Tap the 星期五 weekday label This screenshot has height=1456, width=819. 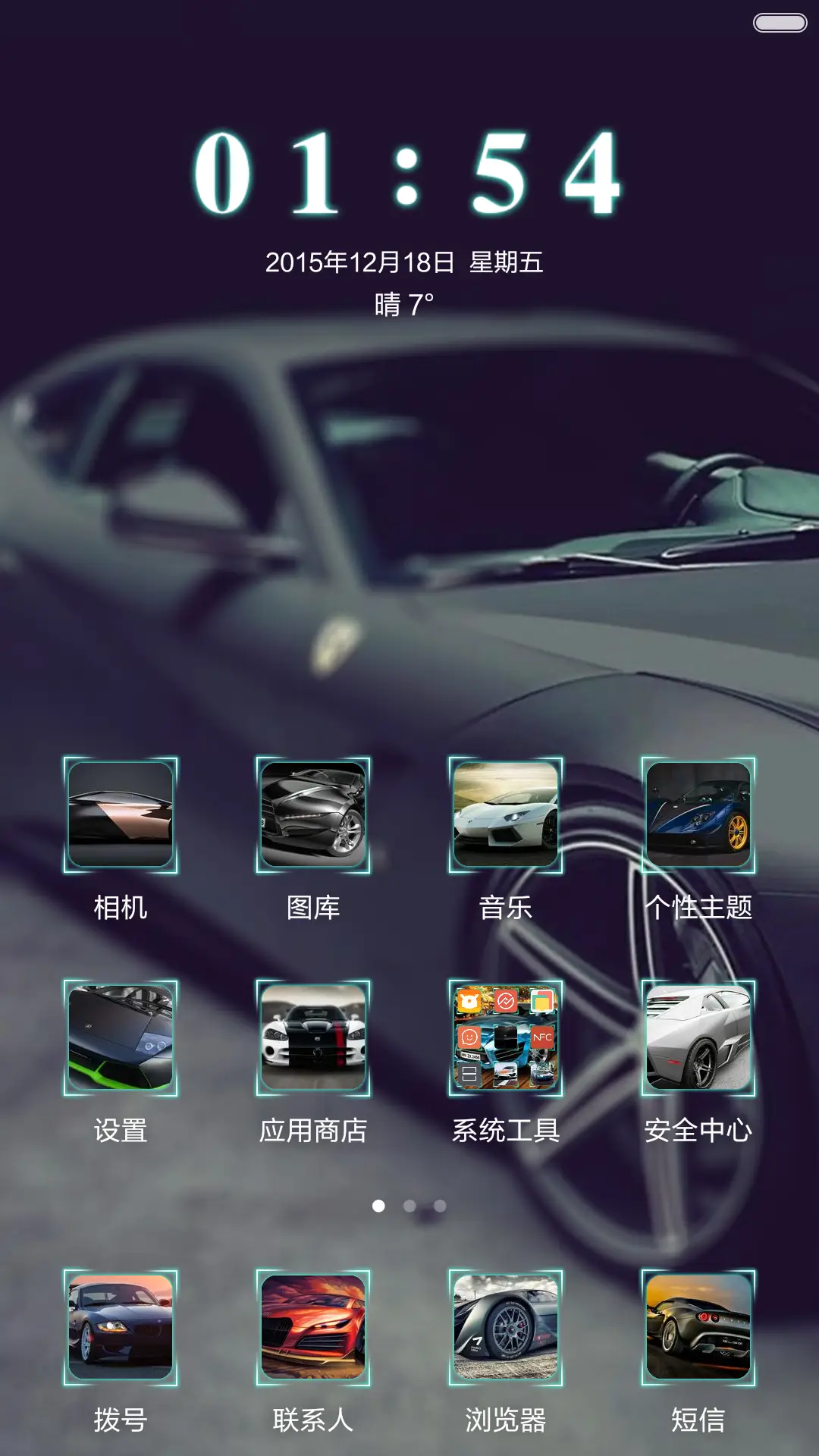(x=506, y=262)
